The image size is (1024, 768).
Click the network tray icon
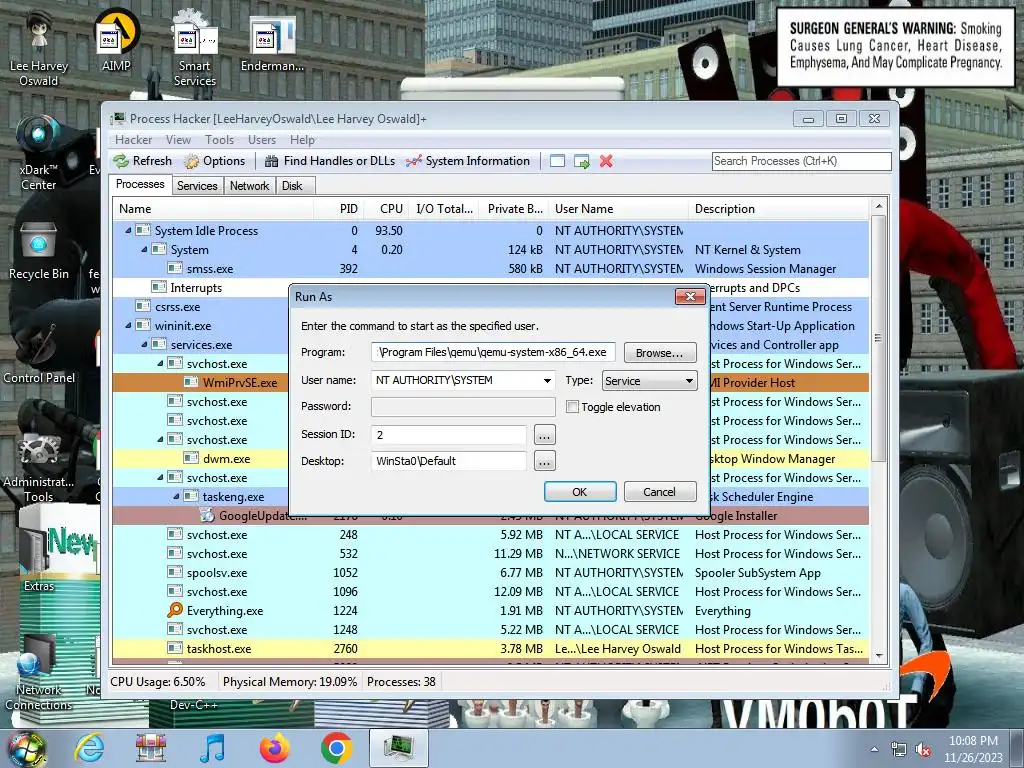(x=899, y=750)
